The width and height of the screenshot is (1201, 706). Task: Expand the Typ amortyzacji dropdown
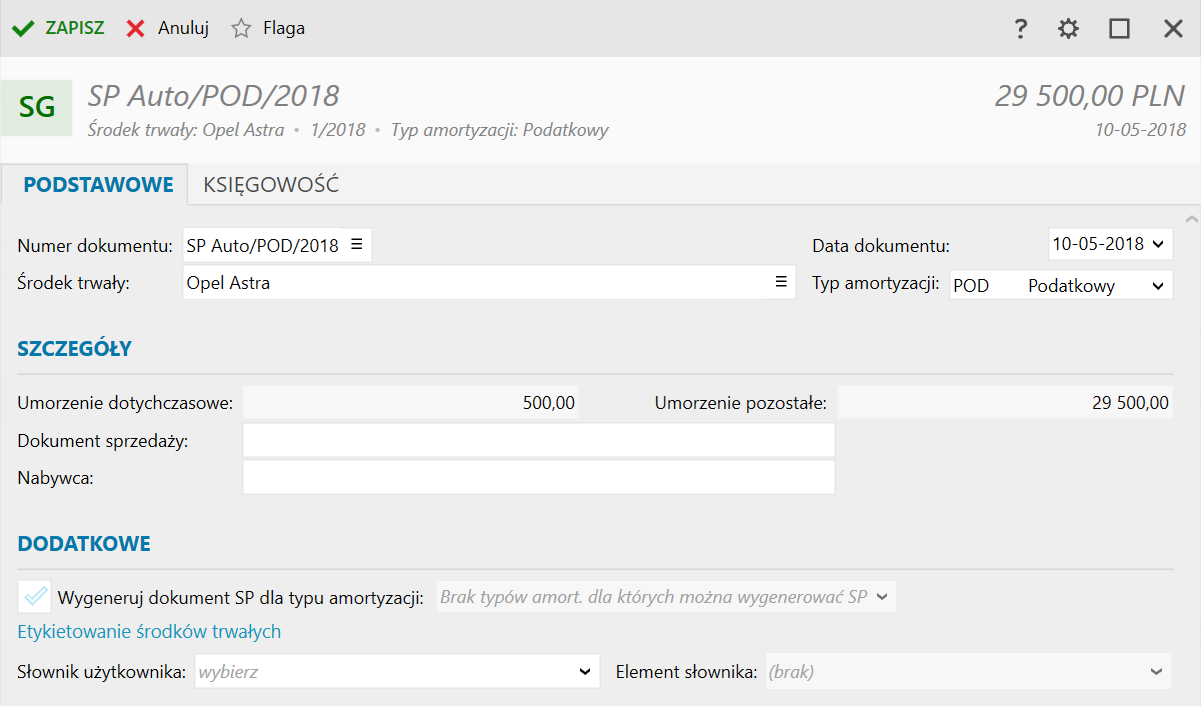(x=1158, y=286)
